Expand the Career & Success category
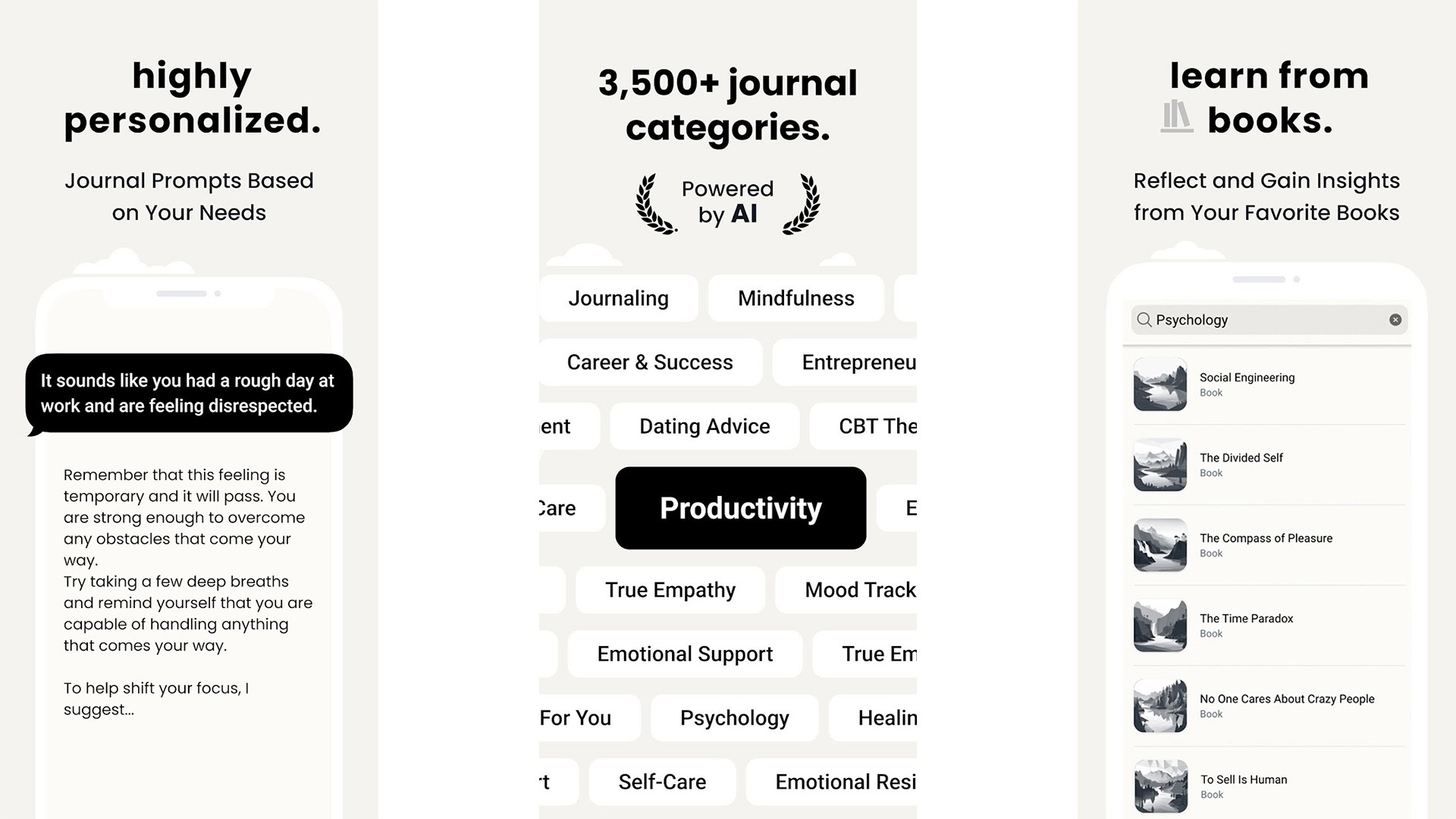The height and width of the screenshot is (819, 1456). 650,362
